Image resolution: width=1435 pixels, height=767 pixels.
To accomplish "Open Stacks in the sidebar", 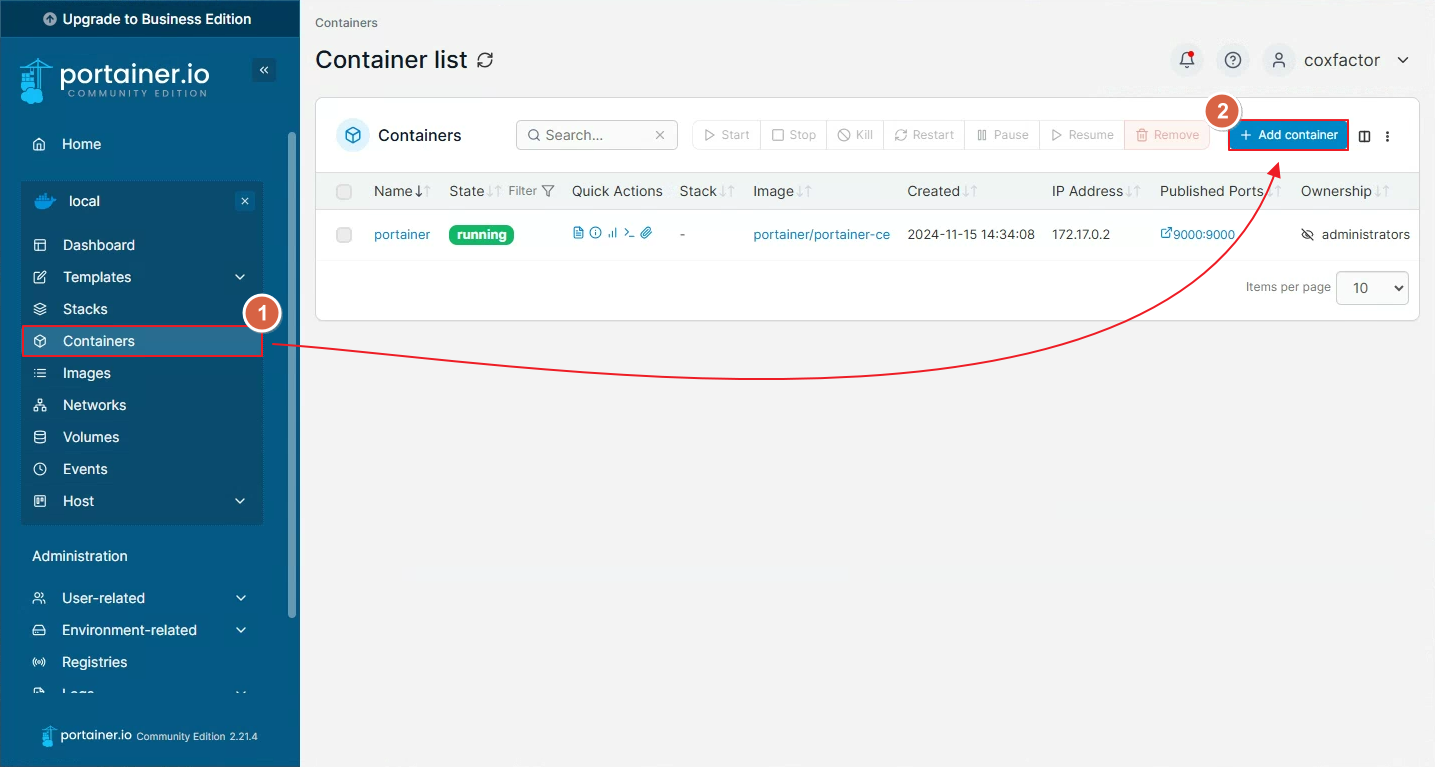I will coord(141,309).
